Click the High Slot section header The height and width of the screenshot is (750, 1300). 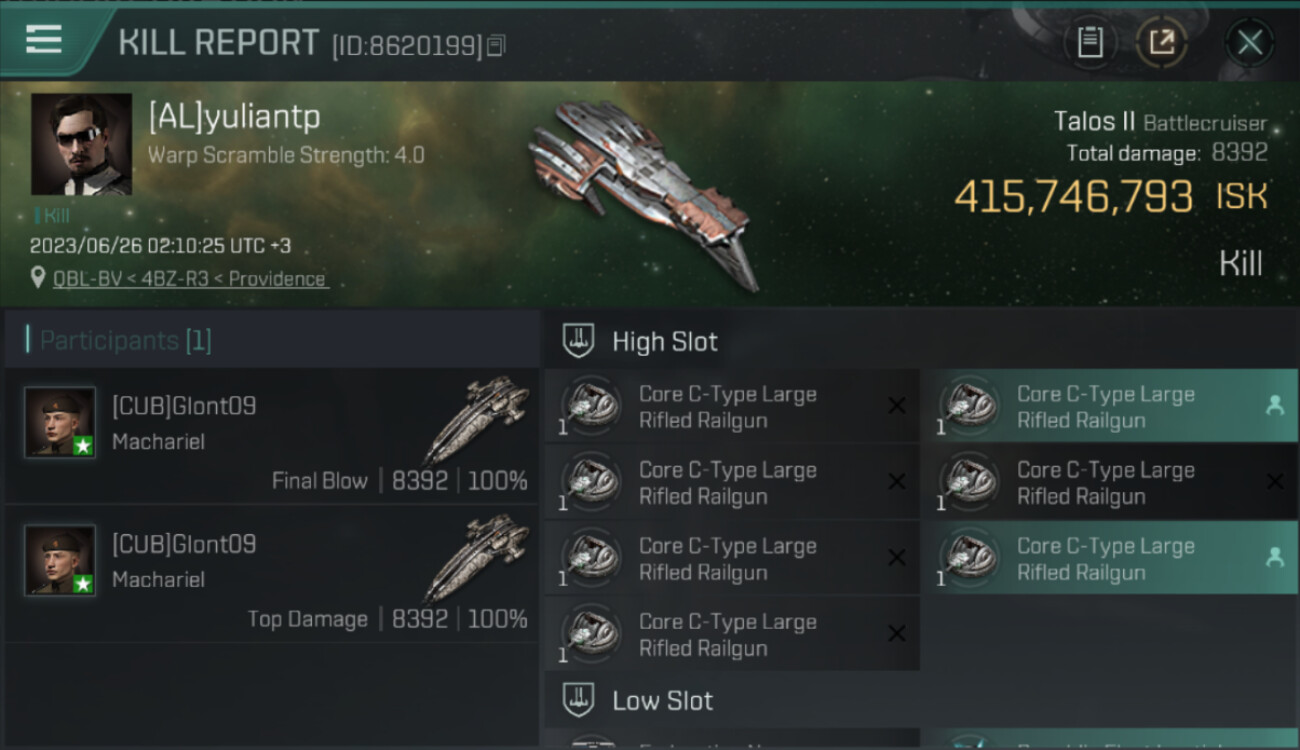[x=665, y=342]
